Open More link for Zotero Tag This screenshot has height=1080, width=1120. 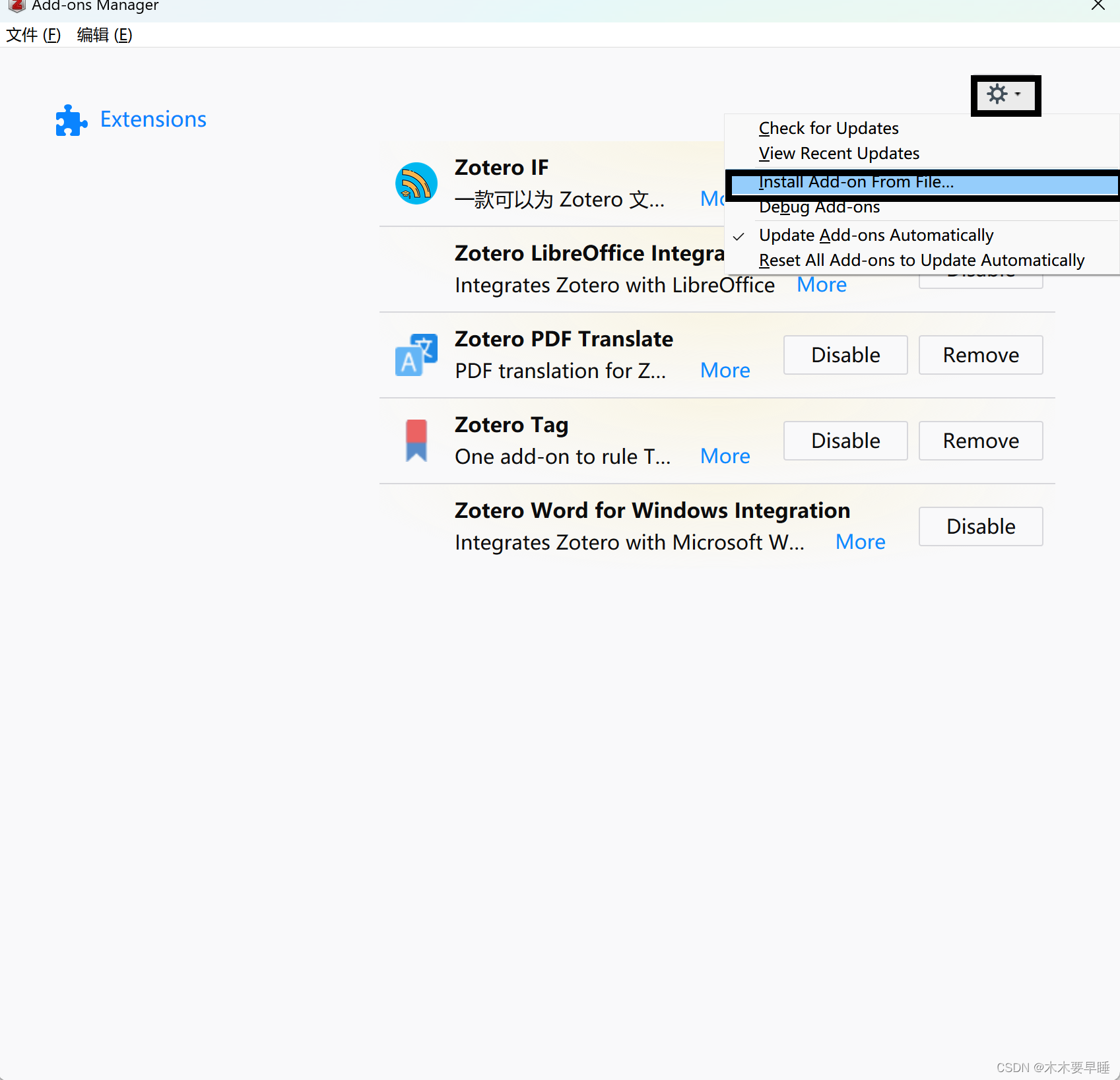tap(725, 457)
